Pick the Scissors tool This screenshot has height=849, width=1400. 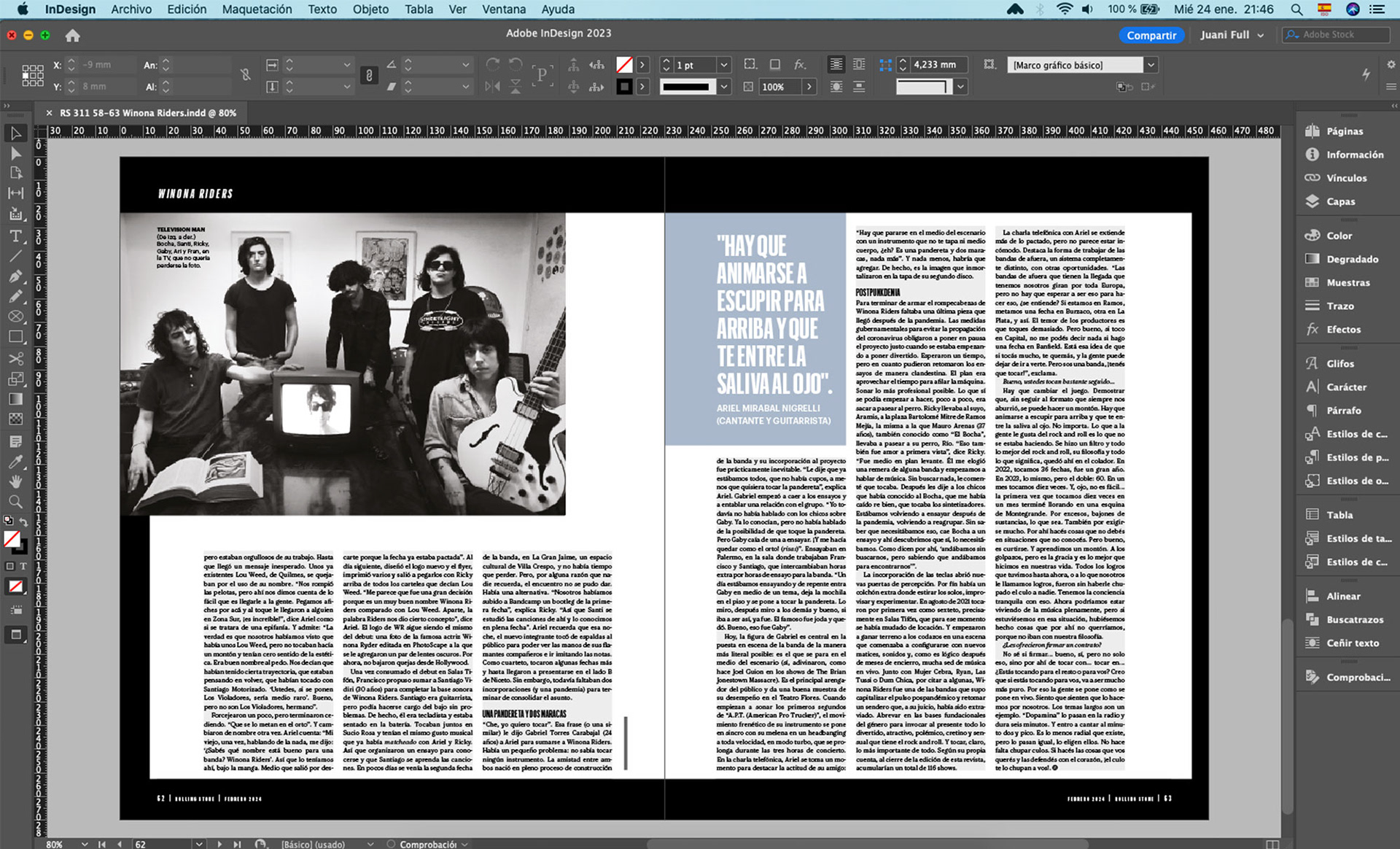click(15, 358)
